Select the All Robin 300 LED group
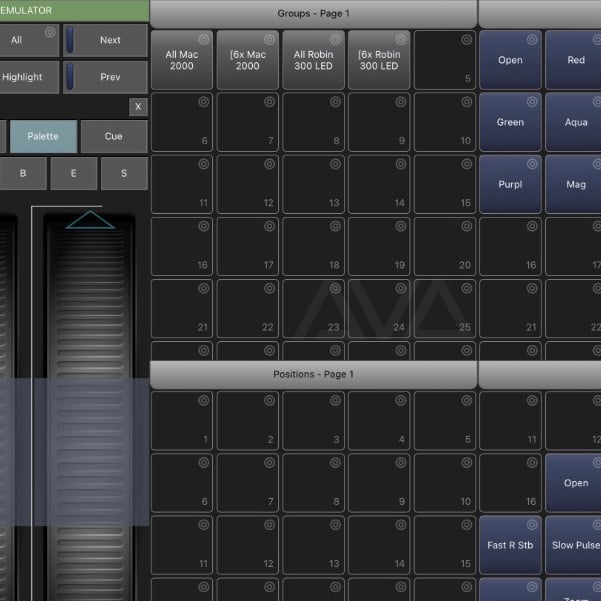601x601 pixels. (314, 60)
